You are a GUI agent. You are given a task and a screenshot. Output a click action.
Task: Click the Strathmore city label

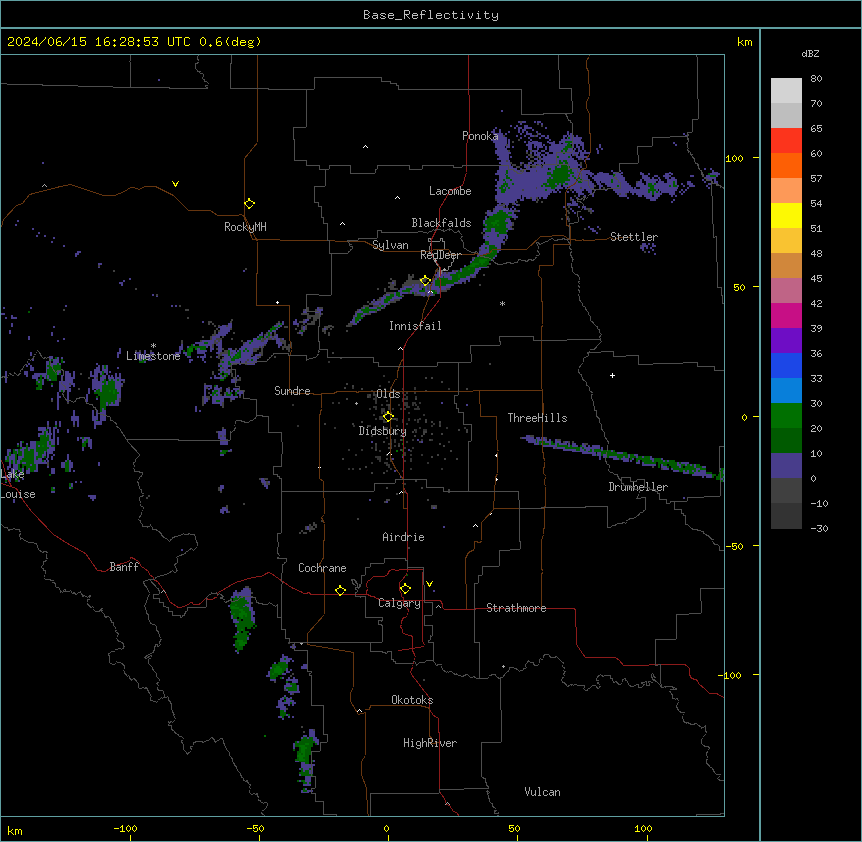tap(516, 608)
